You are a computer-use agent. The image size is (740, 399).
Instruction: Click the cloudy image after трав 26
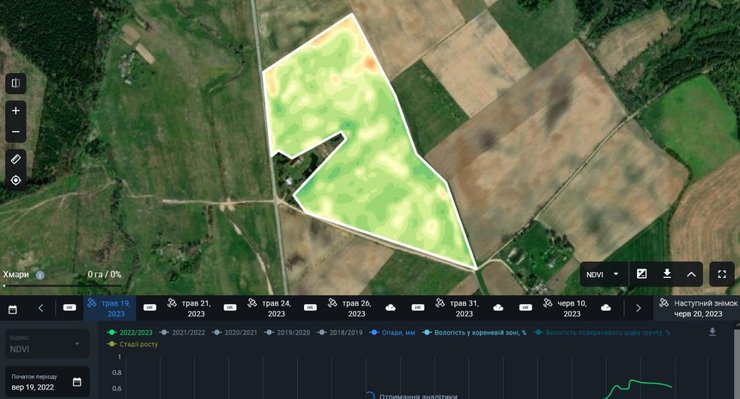coord(391,308)
